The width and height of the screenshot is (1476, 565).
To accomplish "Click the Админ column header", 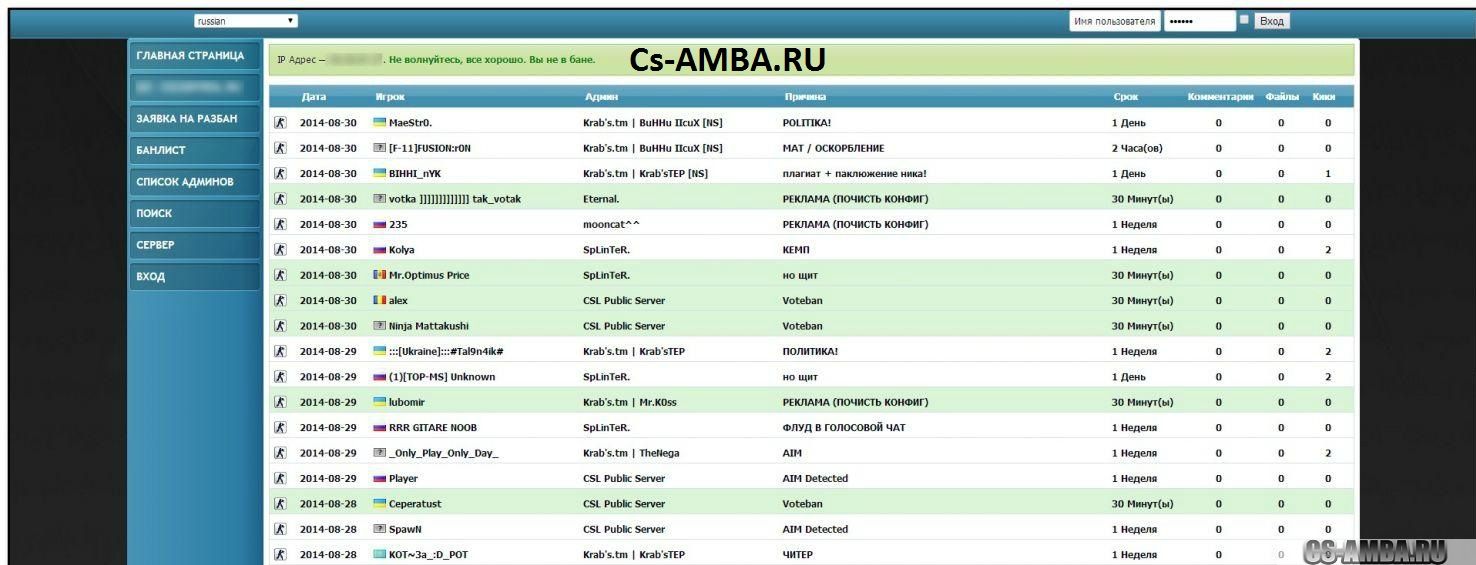I will (601, 97).
